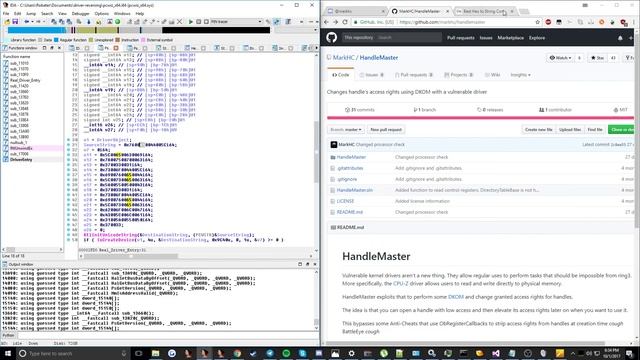Bookmark the page with the star icon
This screenshot has width=640, height=360.
[x=537, y=22]
